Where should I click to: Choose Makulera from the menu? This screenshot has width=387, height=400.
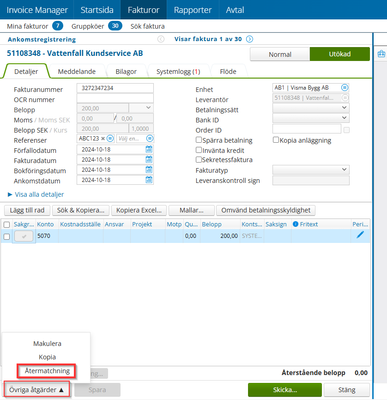(x=47, y=344)
